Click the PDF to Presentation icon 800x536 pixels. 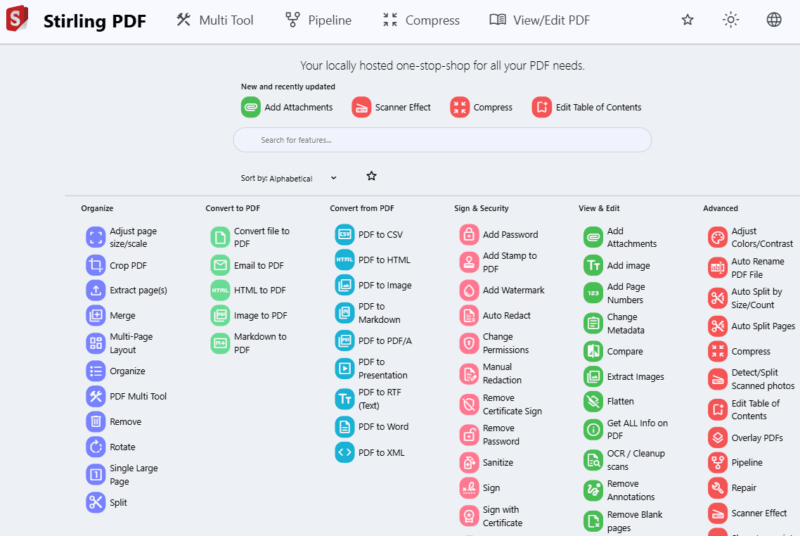coord(344,368)
